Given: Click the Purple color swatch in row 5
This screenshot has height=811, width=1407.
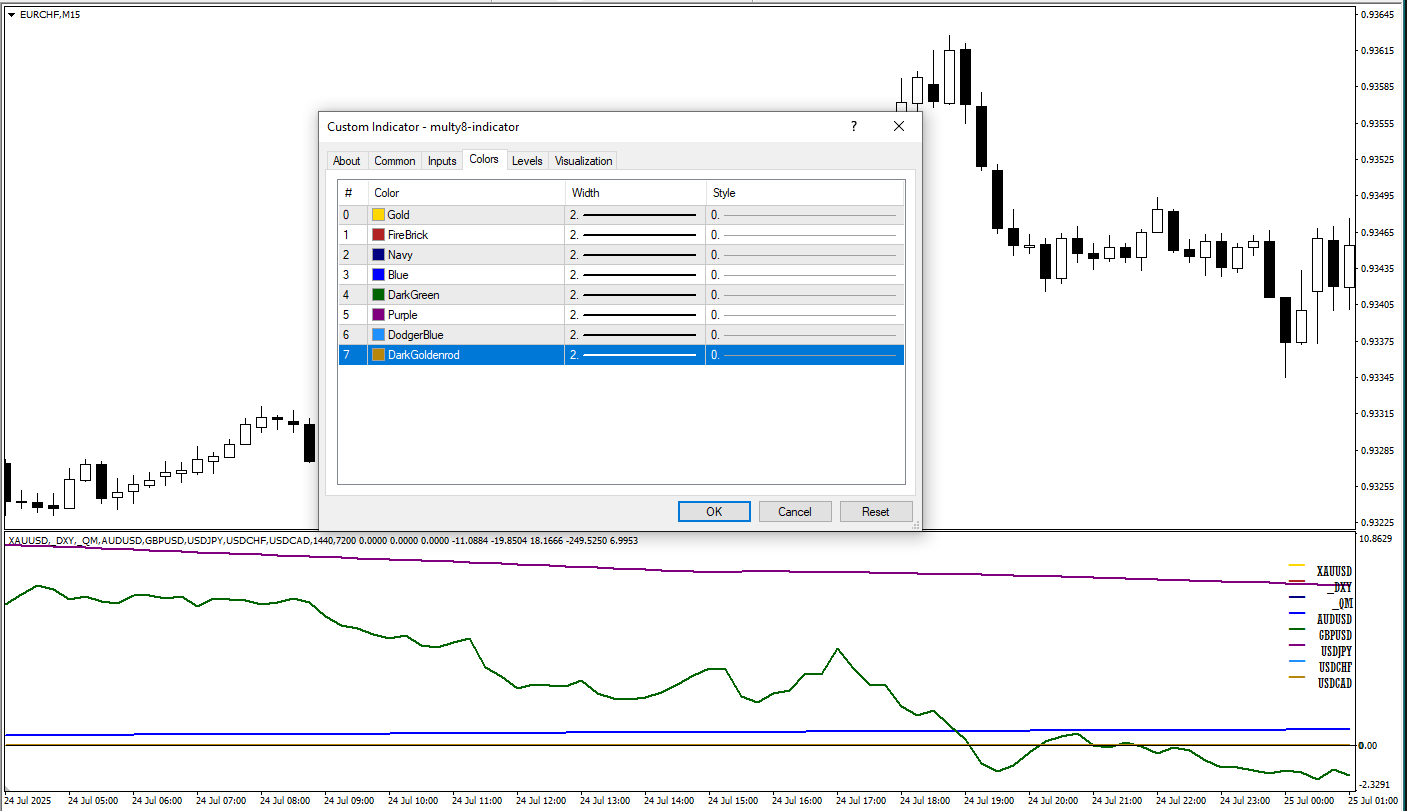Looking at the screenshot, I should pos(378,315).
